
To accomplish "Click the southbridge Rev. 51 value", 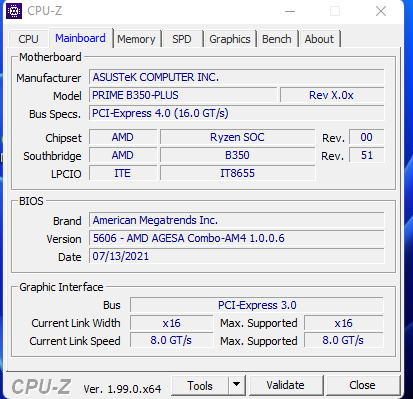I will point(366,155).
